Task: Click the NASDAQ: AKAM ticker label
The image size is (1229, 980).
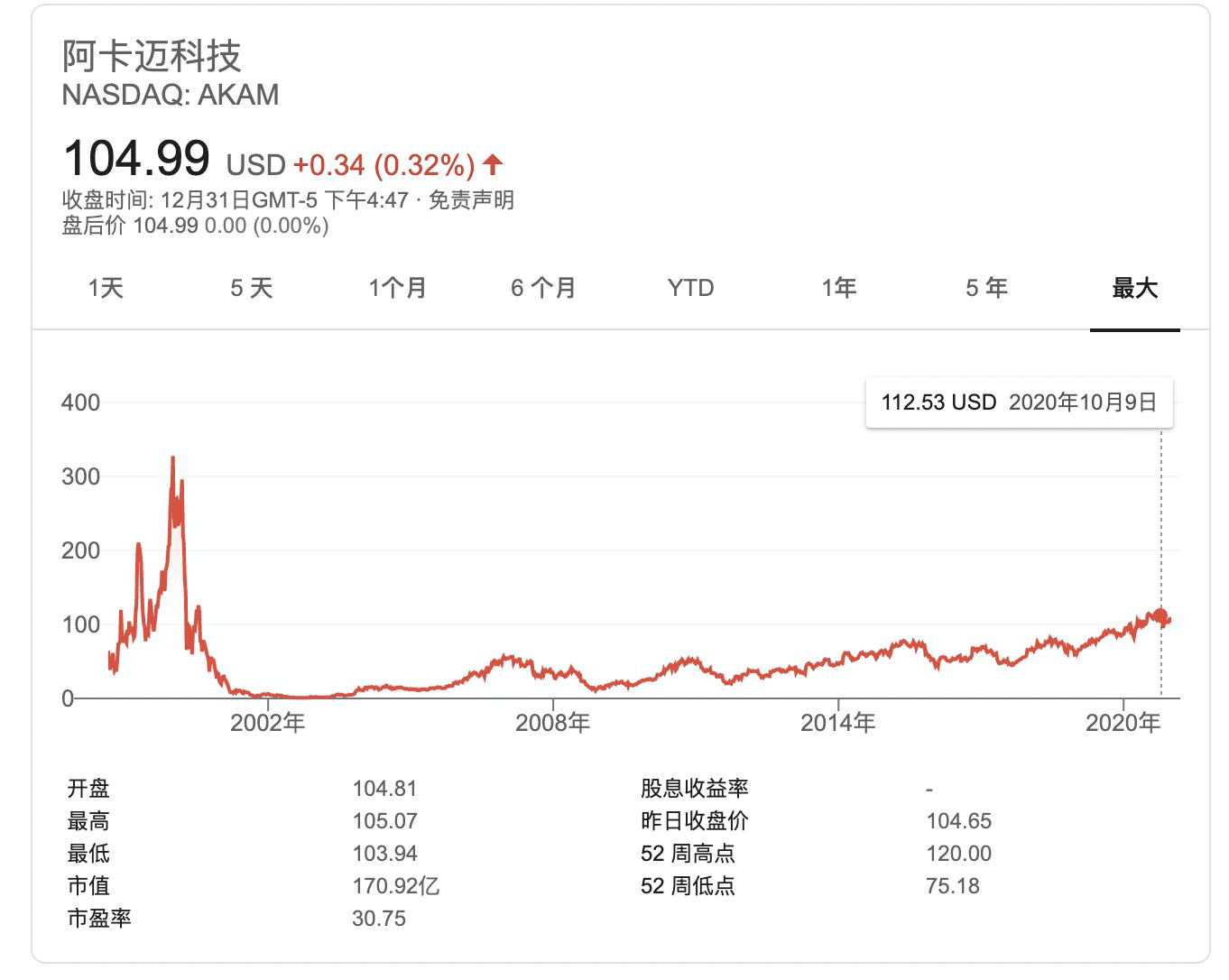Action: (x=171, y=95)
